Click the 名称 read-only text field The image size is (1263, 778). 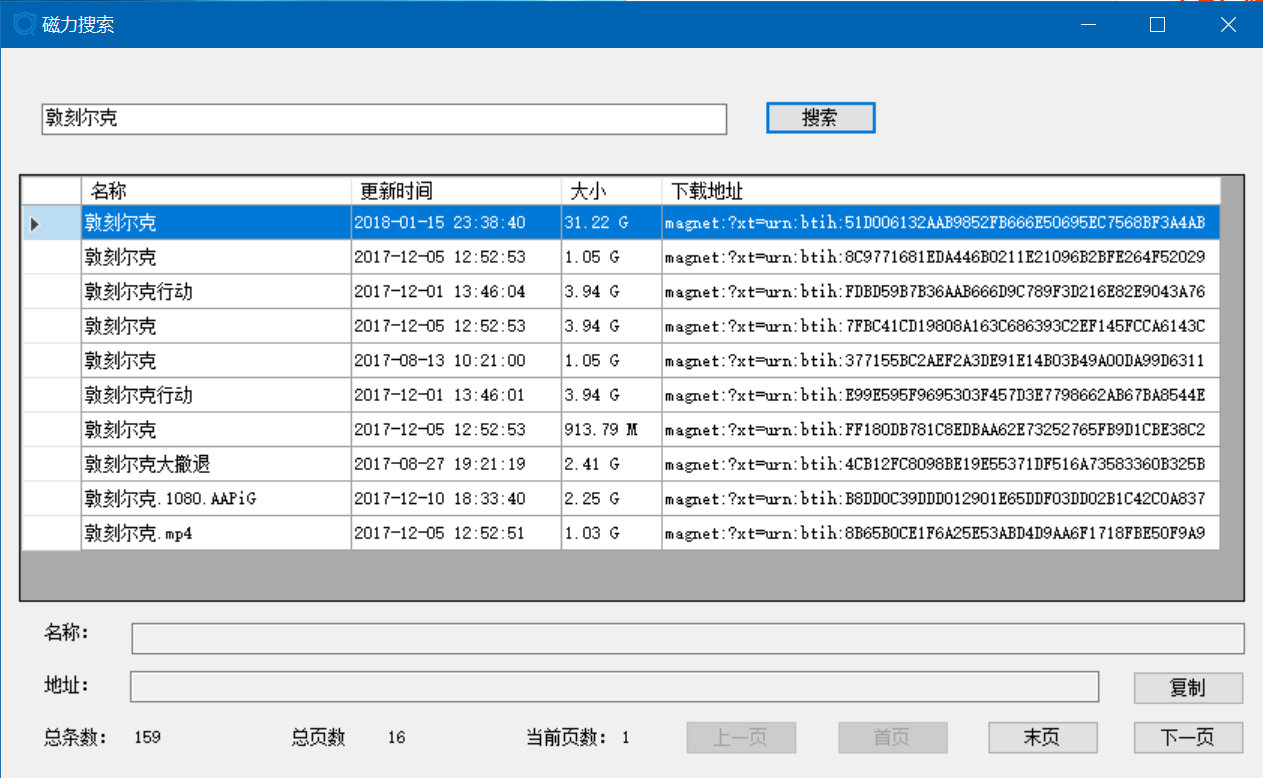[x=687, y=638]
